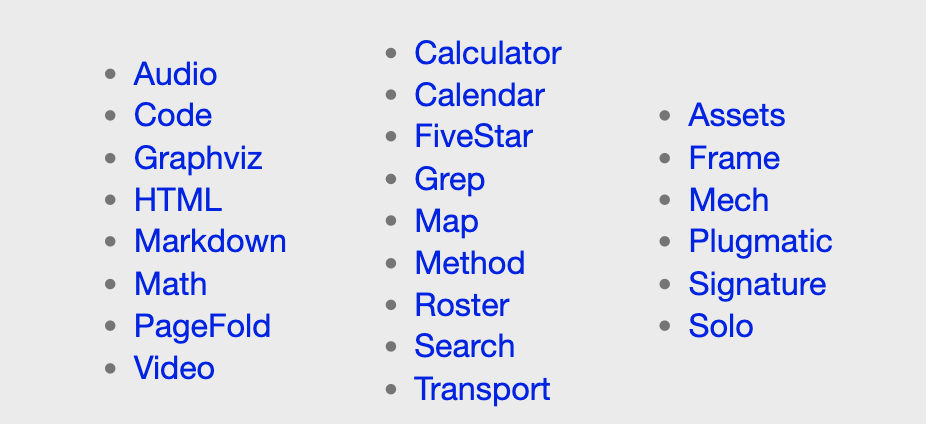
Task: Click the Code link
Action: pos(172,115)
